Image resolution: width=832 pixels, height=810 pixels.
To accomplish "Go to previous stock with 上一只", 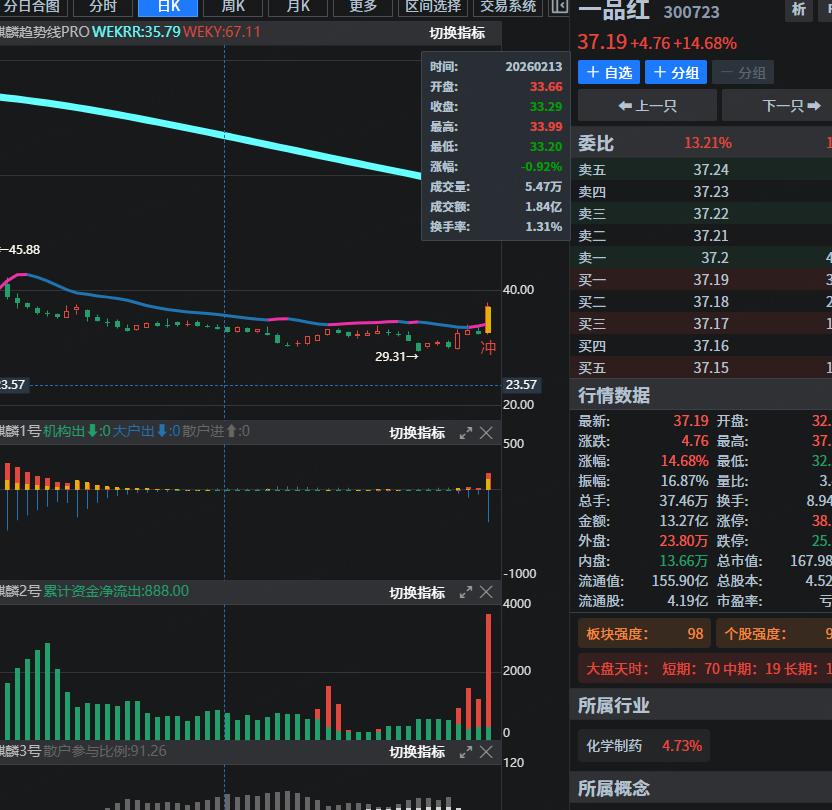I will (647, 105).
